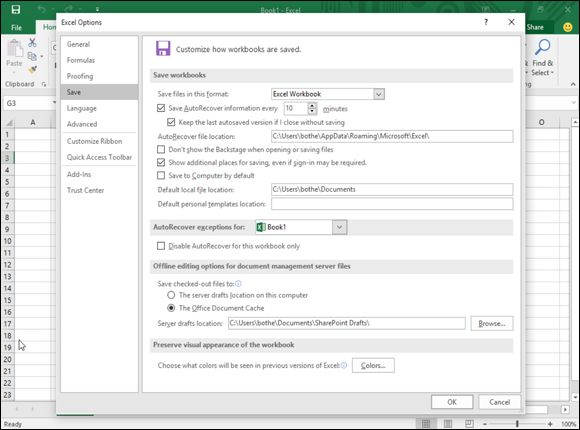Open the Advanced options category
The width and height of the screenshot is (580, 430).
point(82,124)
